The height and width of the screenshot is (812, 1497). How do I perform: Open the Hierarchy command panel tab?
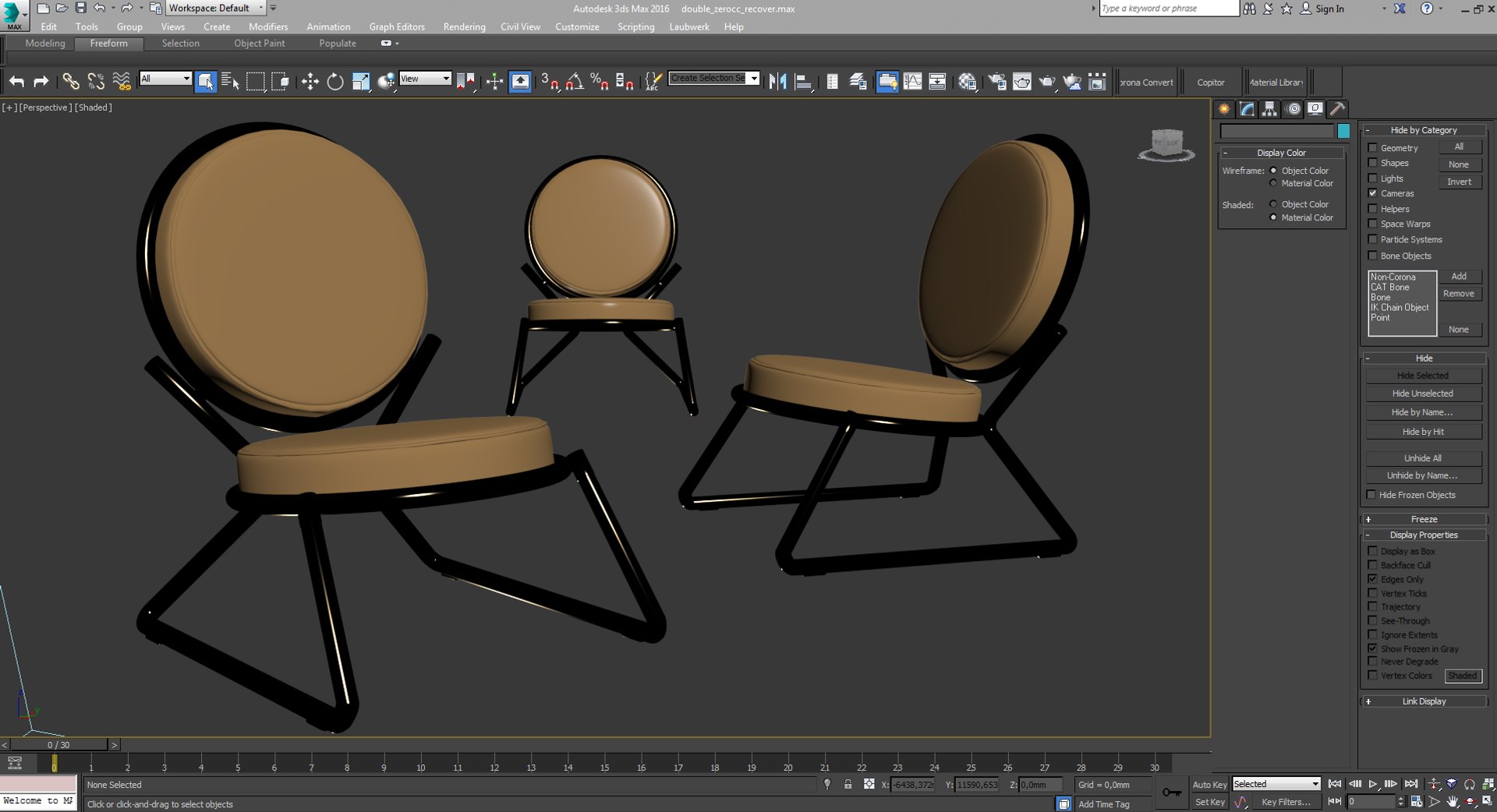tap(1270, 109)
